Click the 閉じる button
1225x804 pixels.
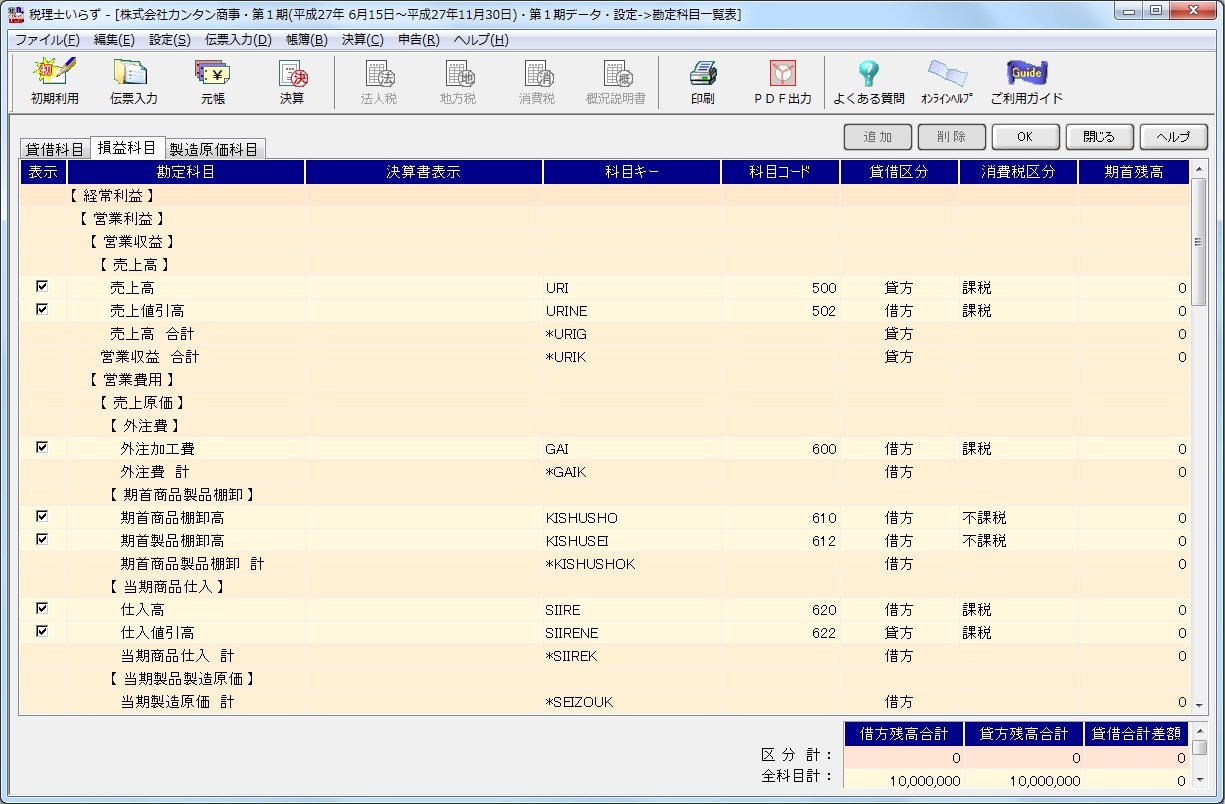tap(1098, 137)
